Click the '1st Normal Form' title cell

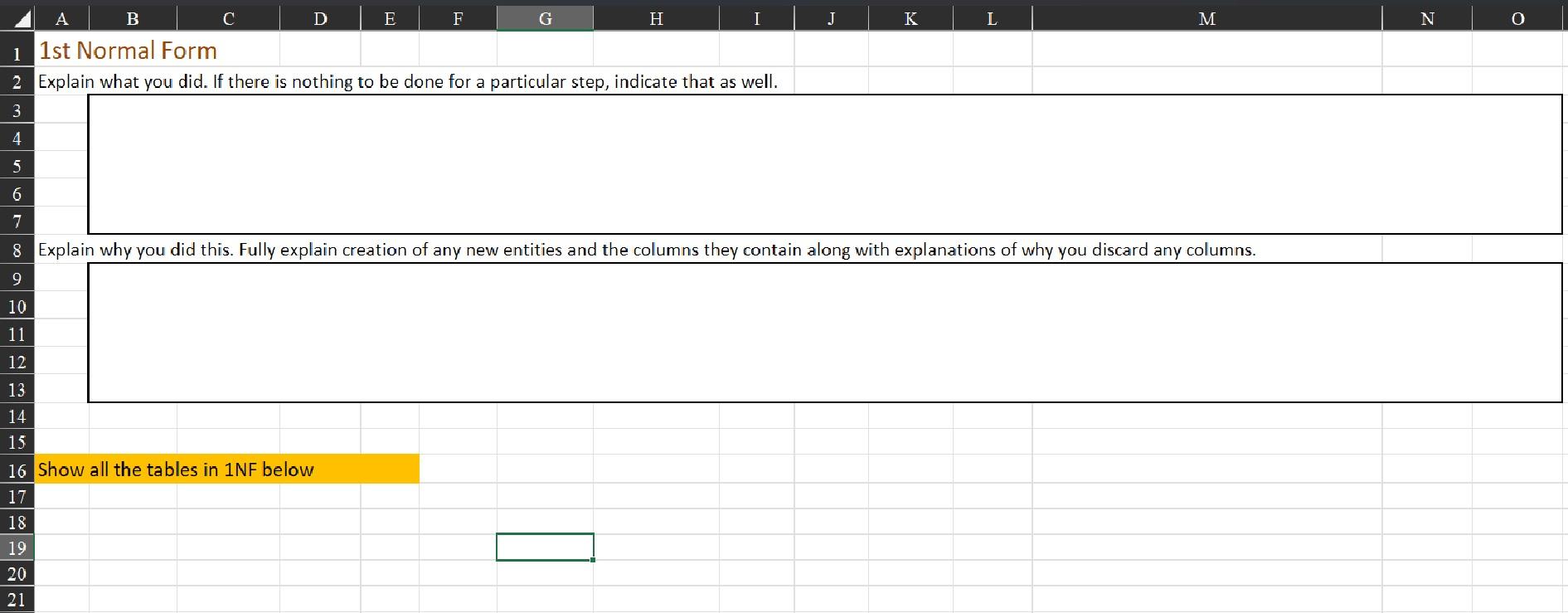128,51
